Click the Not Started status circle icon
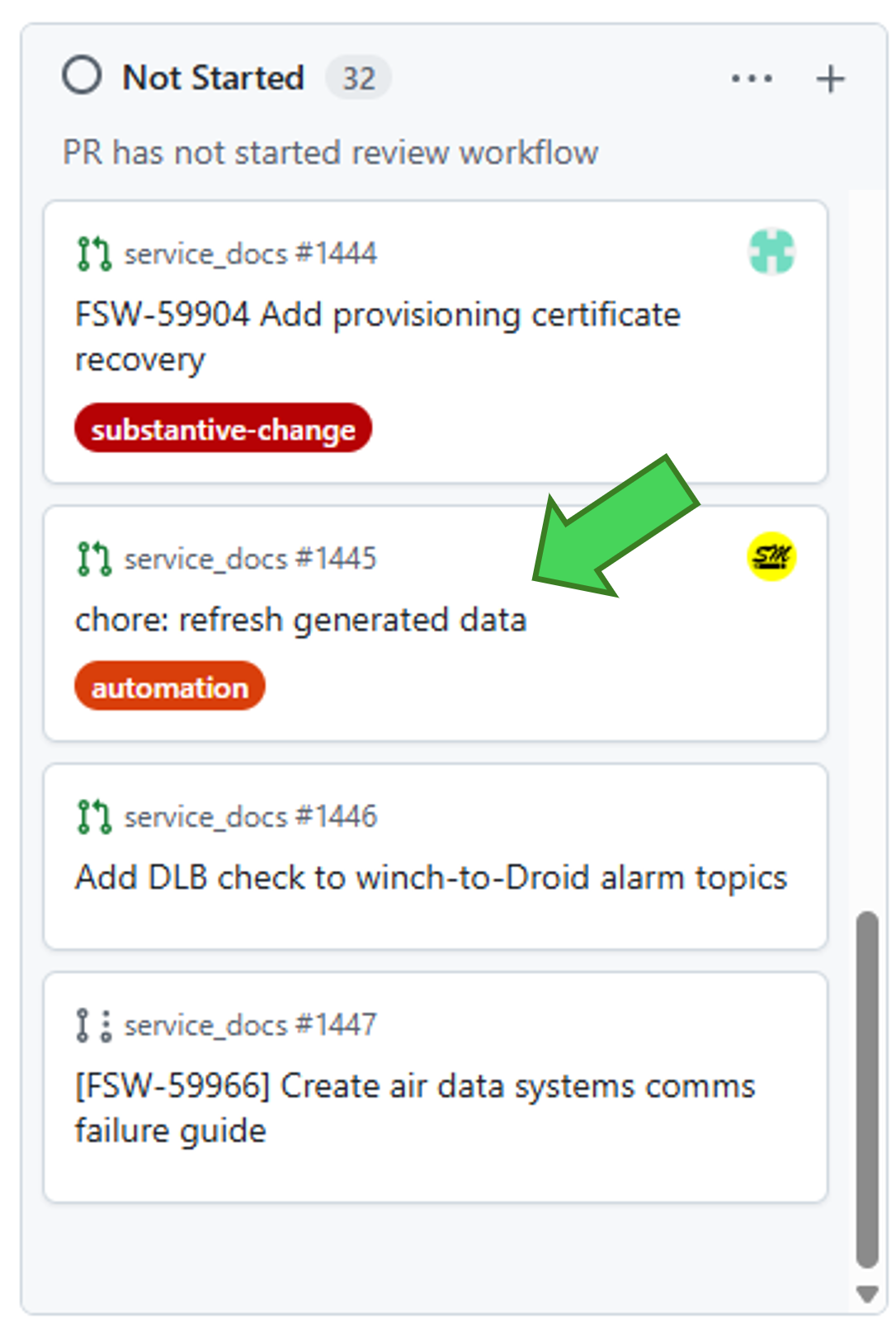Viewport: 896px width, 1323px height. (x=82, y=76)
